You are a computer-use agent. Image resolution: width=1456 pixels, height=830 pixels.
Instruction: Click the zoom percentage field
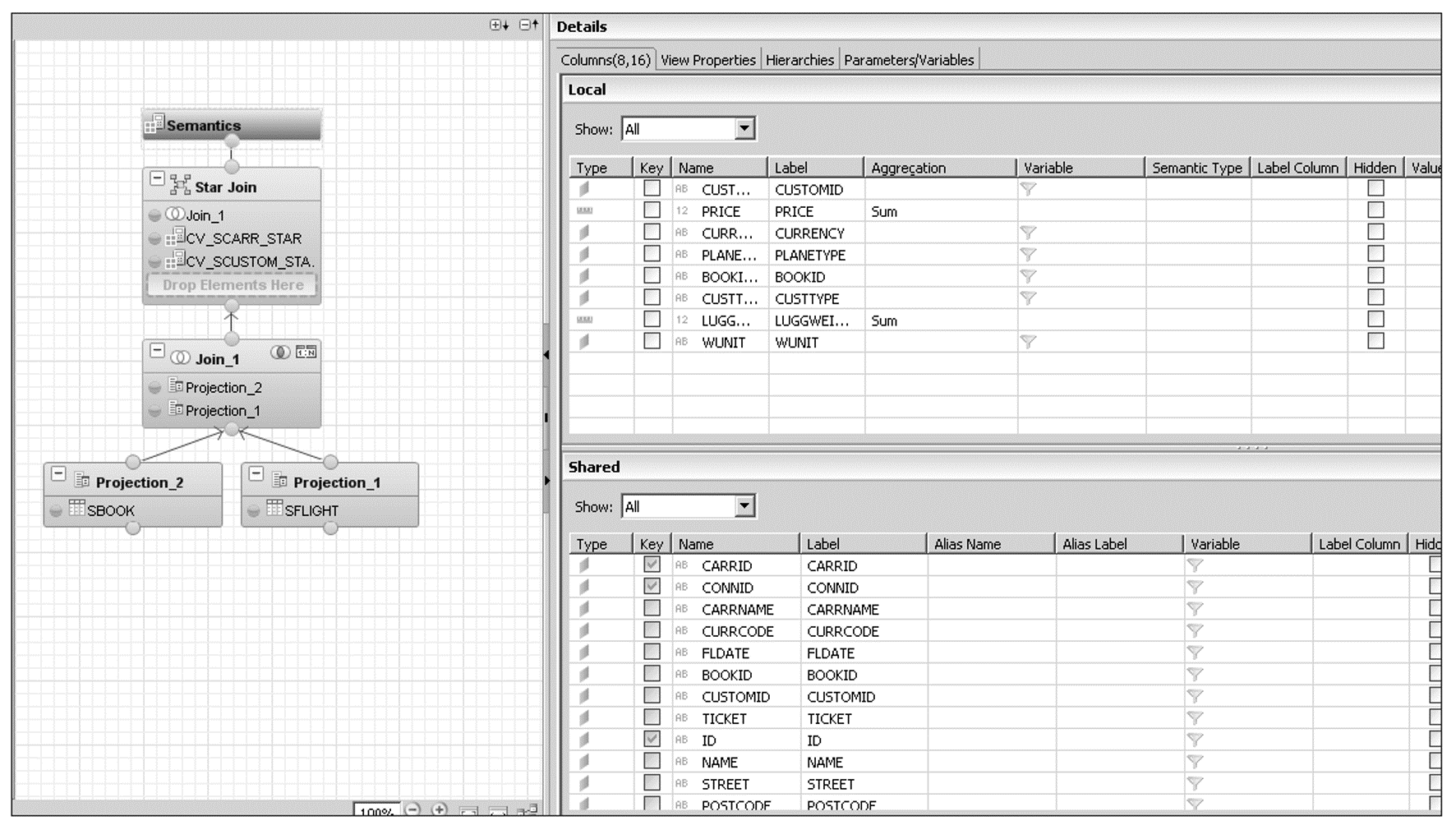pyautogui.click(x=376, y=810)
